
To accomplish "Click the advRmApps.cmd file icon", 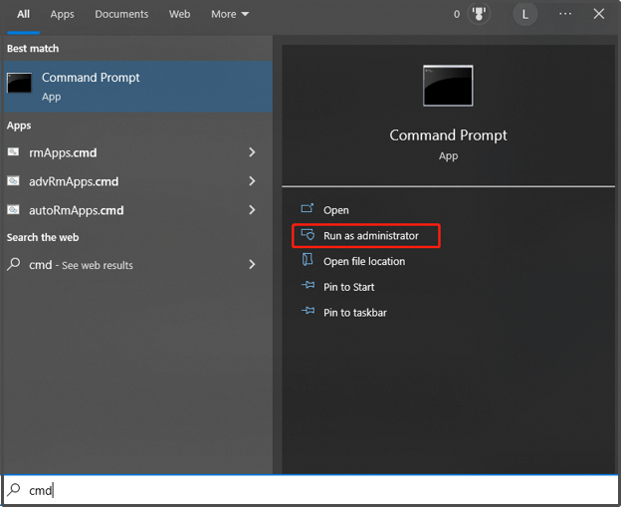I will pos(13,181).
